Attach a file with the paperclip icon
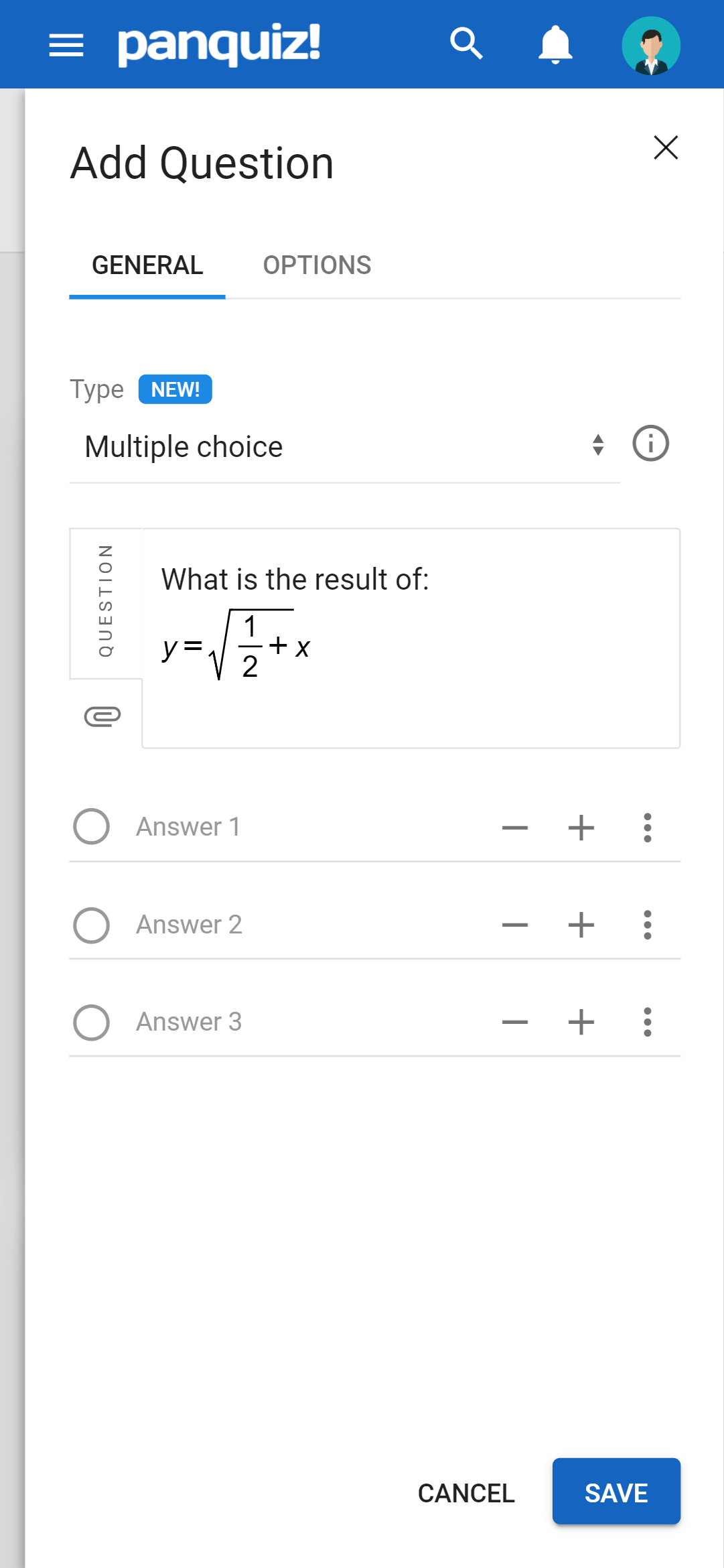The height and width of the screenshot is (1568, 724). [x=102, y=716]
